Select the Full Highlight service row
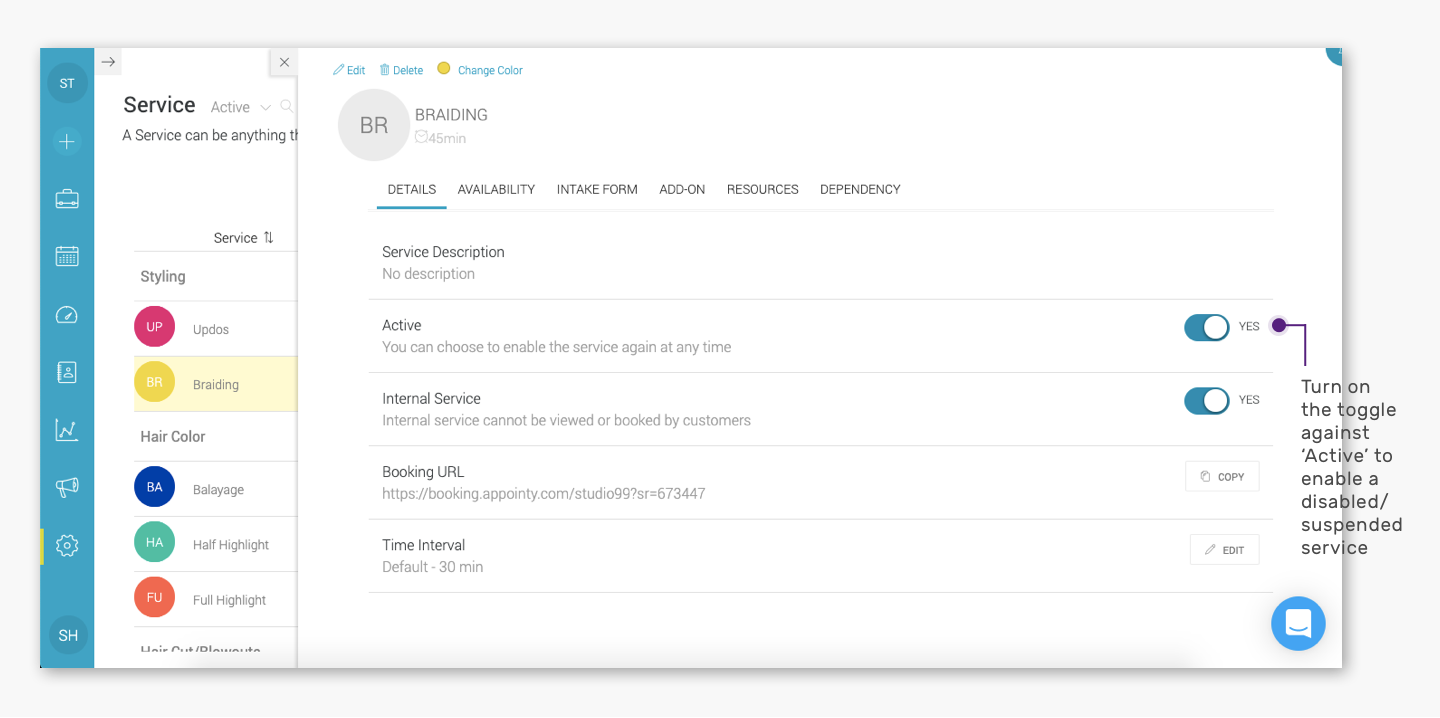 click(x=215, y=599)
